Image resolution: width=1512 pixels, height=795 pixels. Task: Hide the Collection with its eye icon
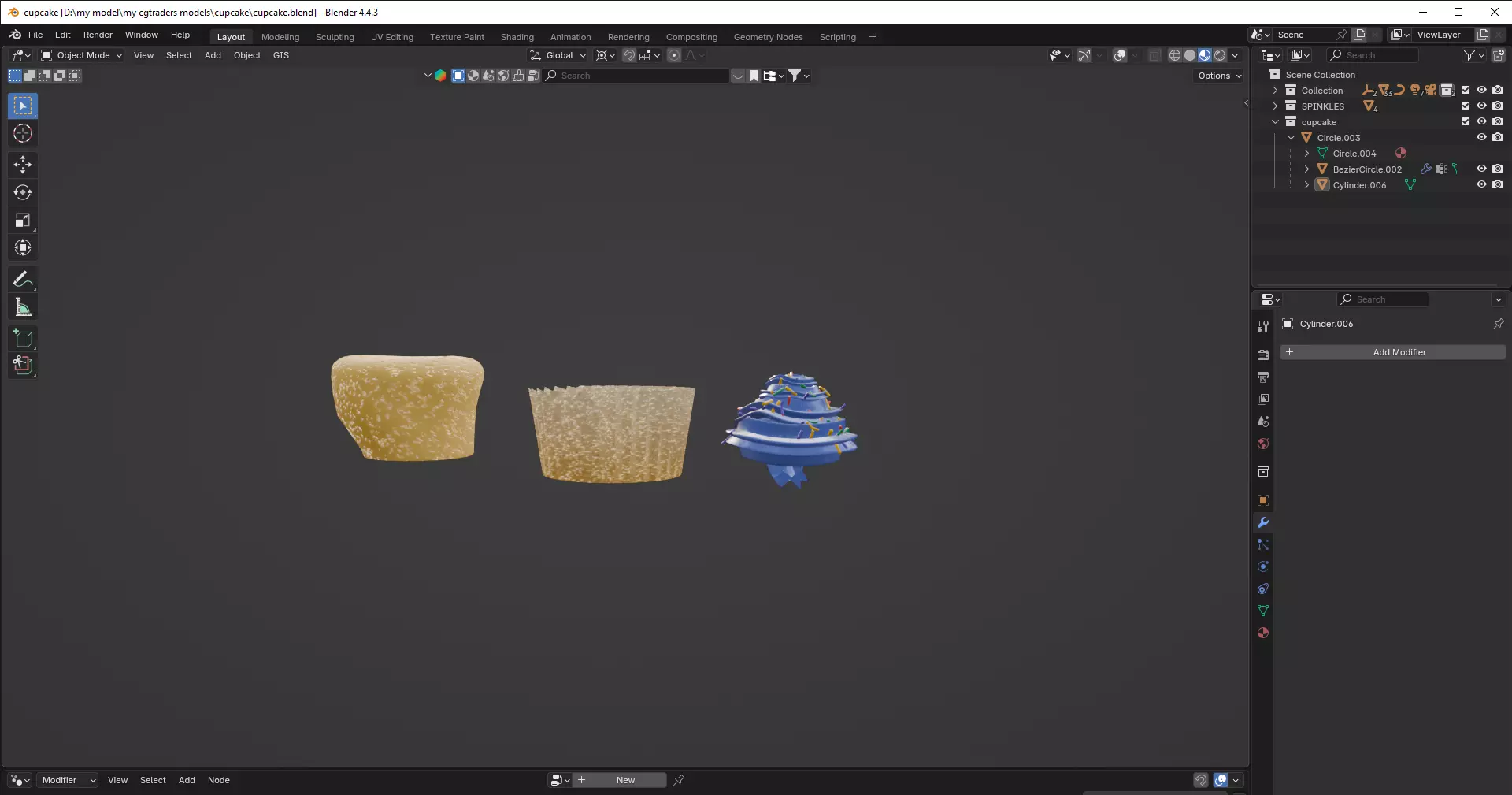[x=1481, y=90]
